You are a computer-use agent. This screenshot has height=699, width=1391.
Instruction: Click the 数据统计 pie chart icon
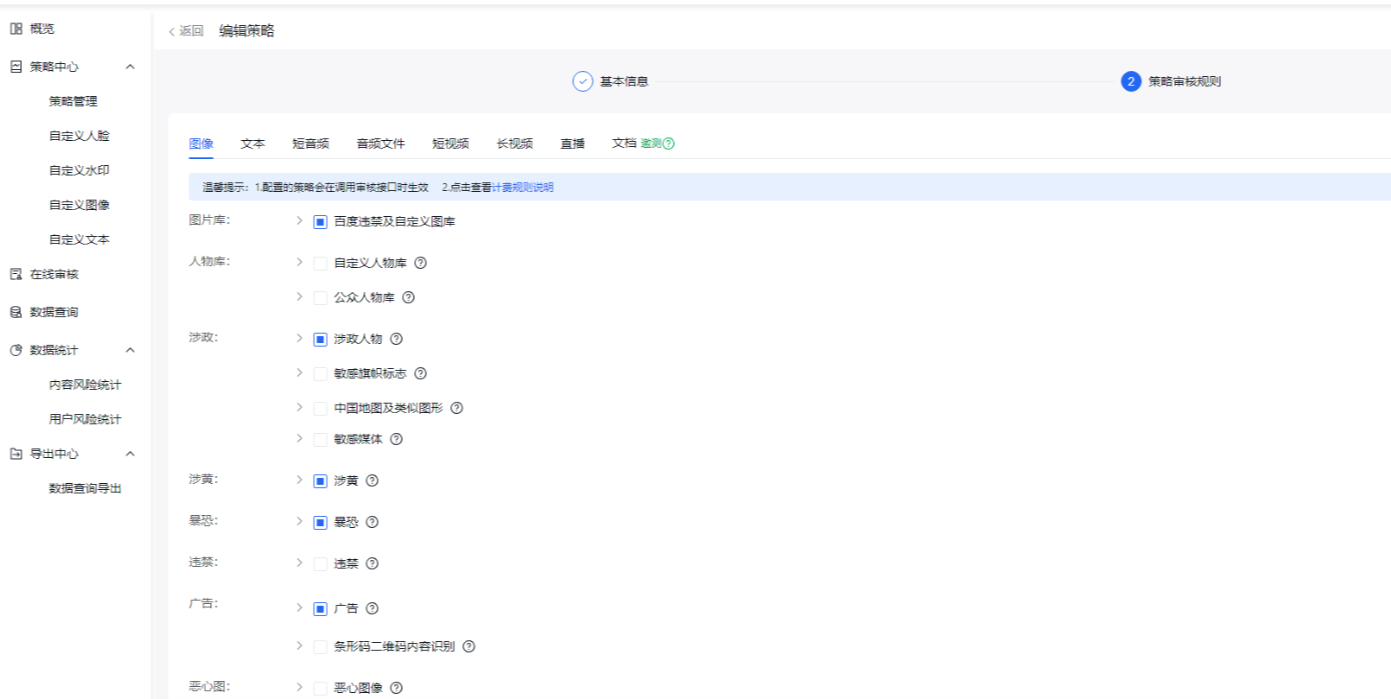(x=16, y=350)
